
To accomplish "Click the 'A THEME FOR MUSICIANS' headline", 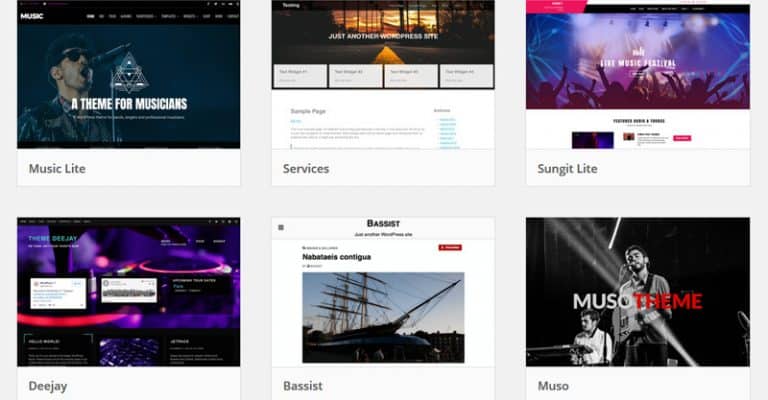I will [129, 104].
